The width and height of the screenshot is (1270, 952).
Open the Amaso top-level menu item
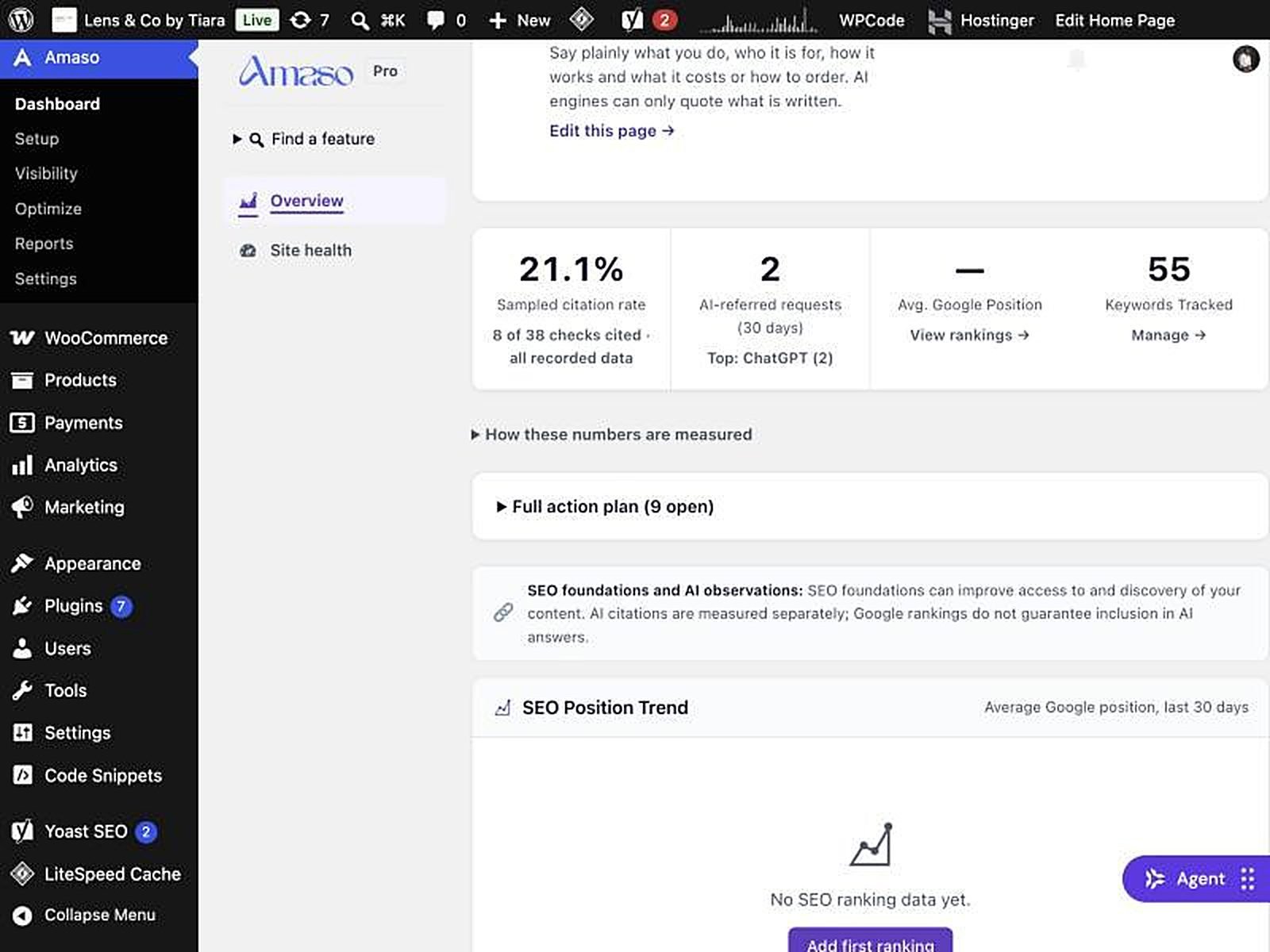[x=98, y=58]
